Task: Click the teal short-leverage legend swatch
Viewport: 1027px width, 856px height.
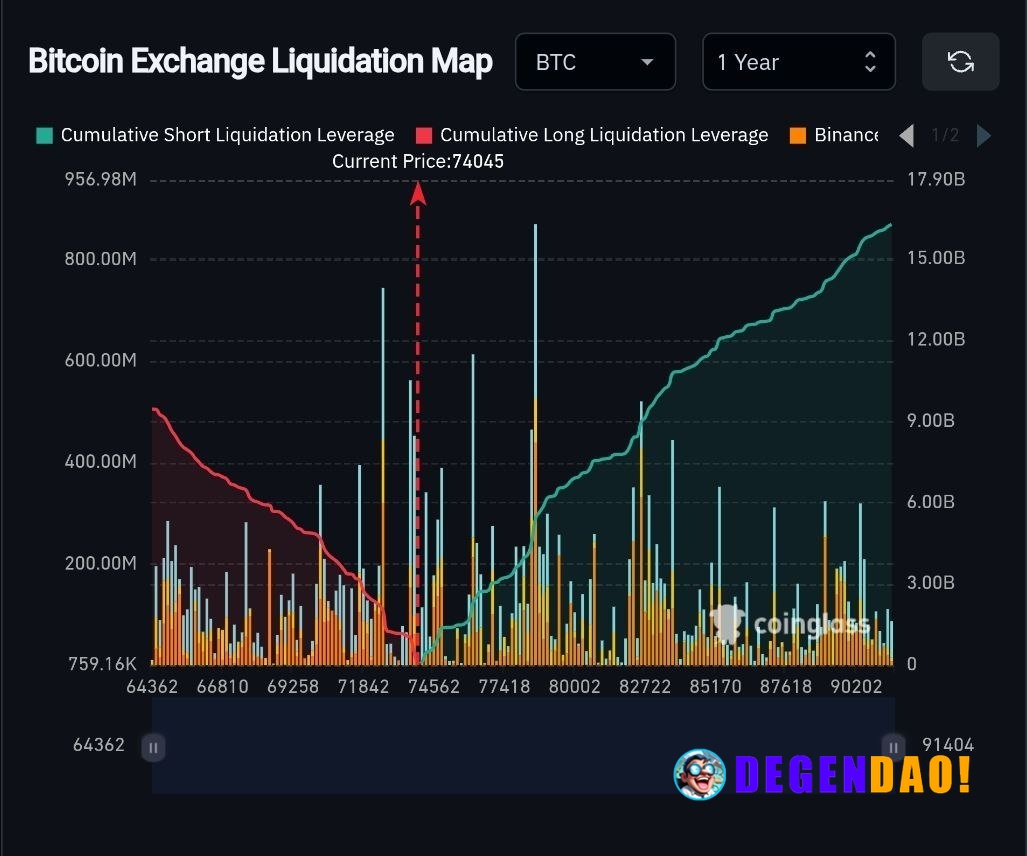Action: (44, 136)
